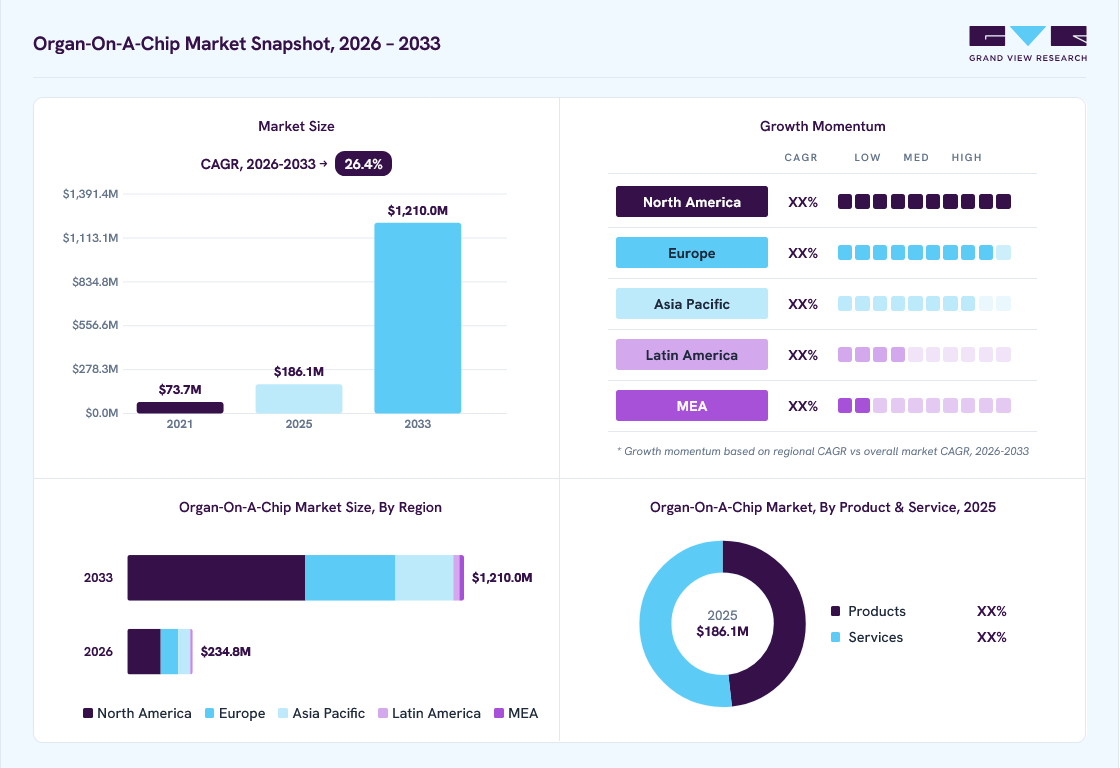This screenshot has width=1120, height=768.
Task: Click the $556.6M axis label
Action: click(x=95, y=325)
